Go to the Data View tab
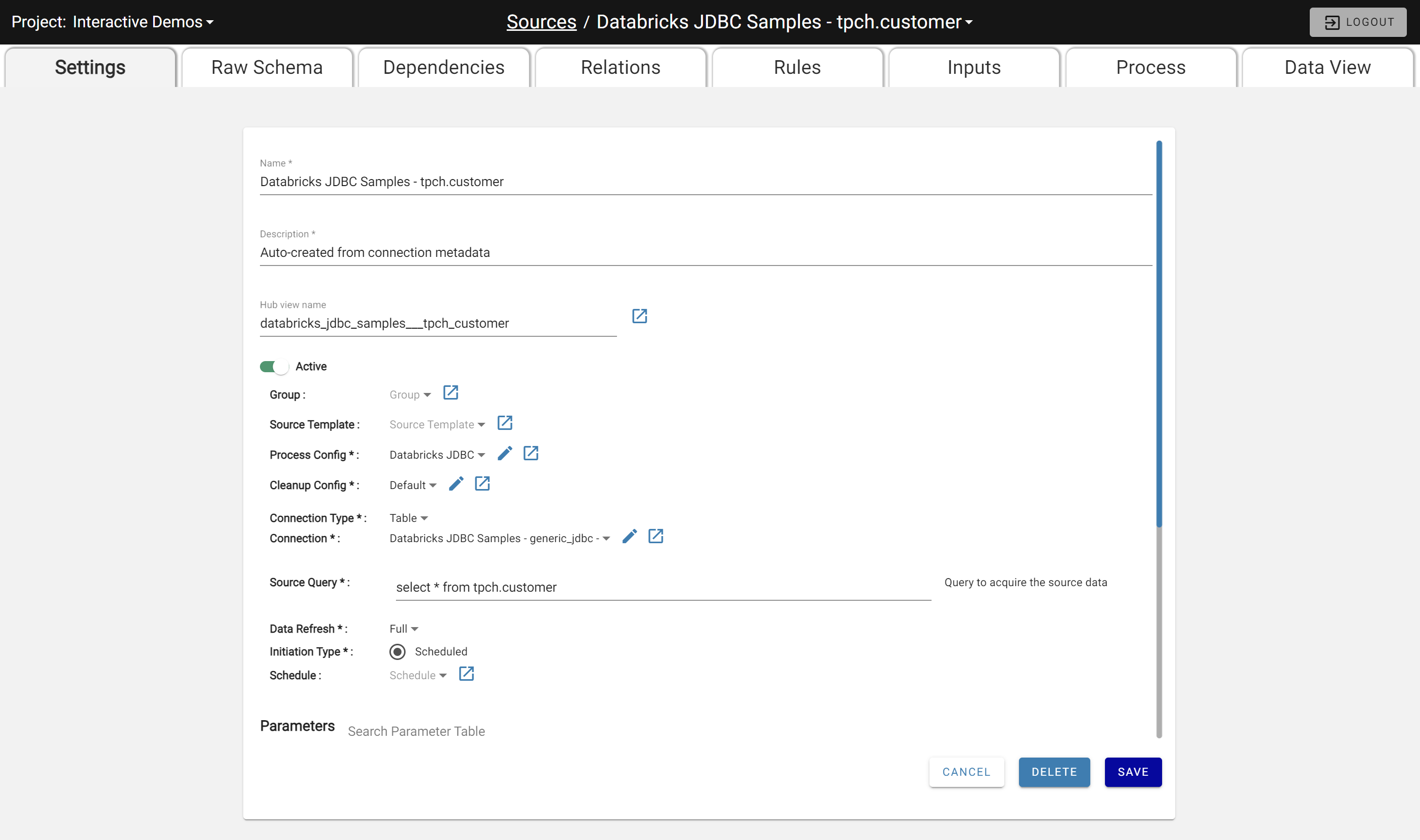Screen dimensions: 1420x840 (x=1326, y=67)
